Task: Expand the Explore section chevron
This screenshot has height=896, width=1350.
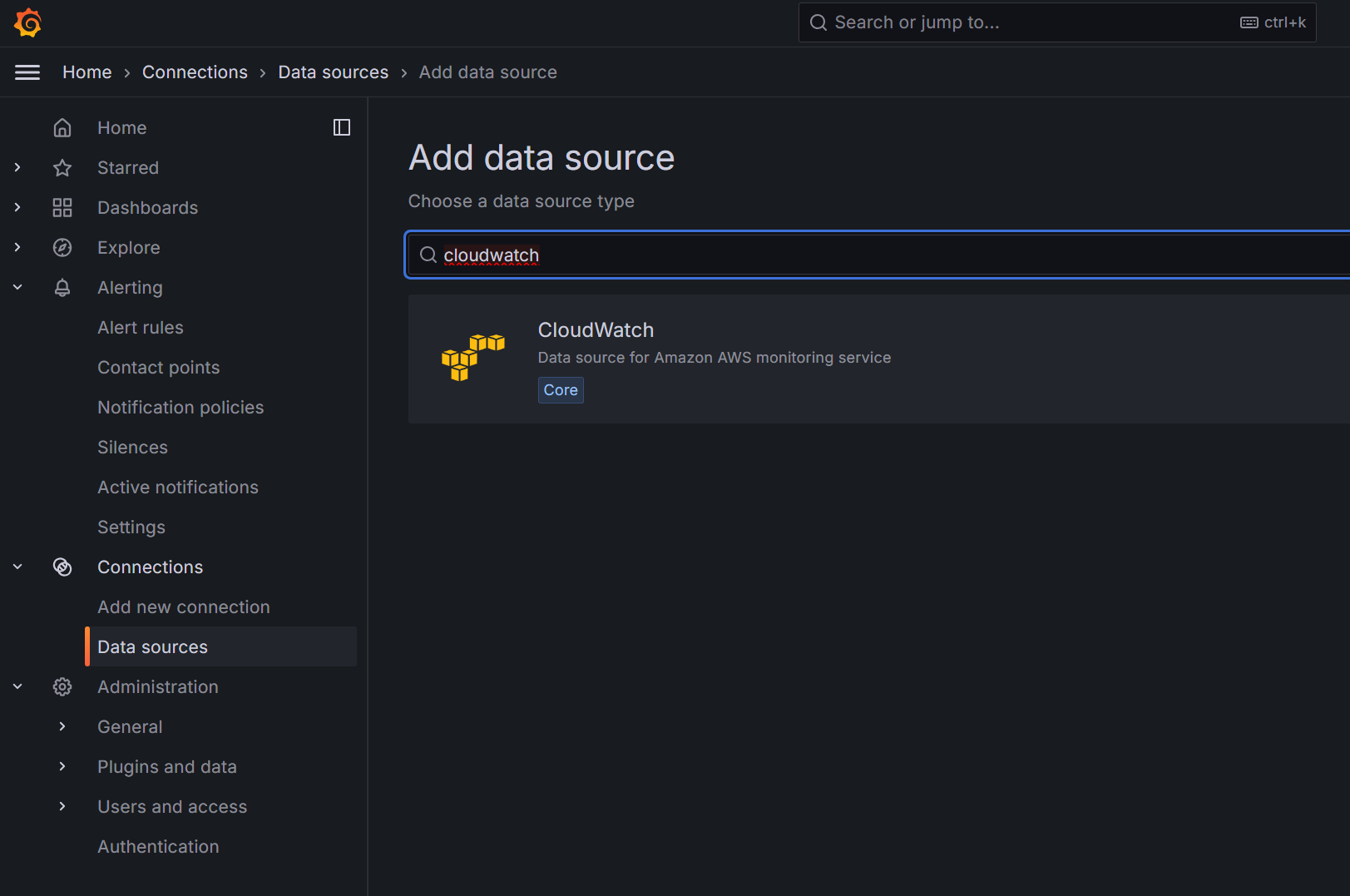Action: point(17,247)
